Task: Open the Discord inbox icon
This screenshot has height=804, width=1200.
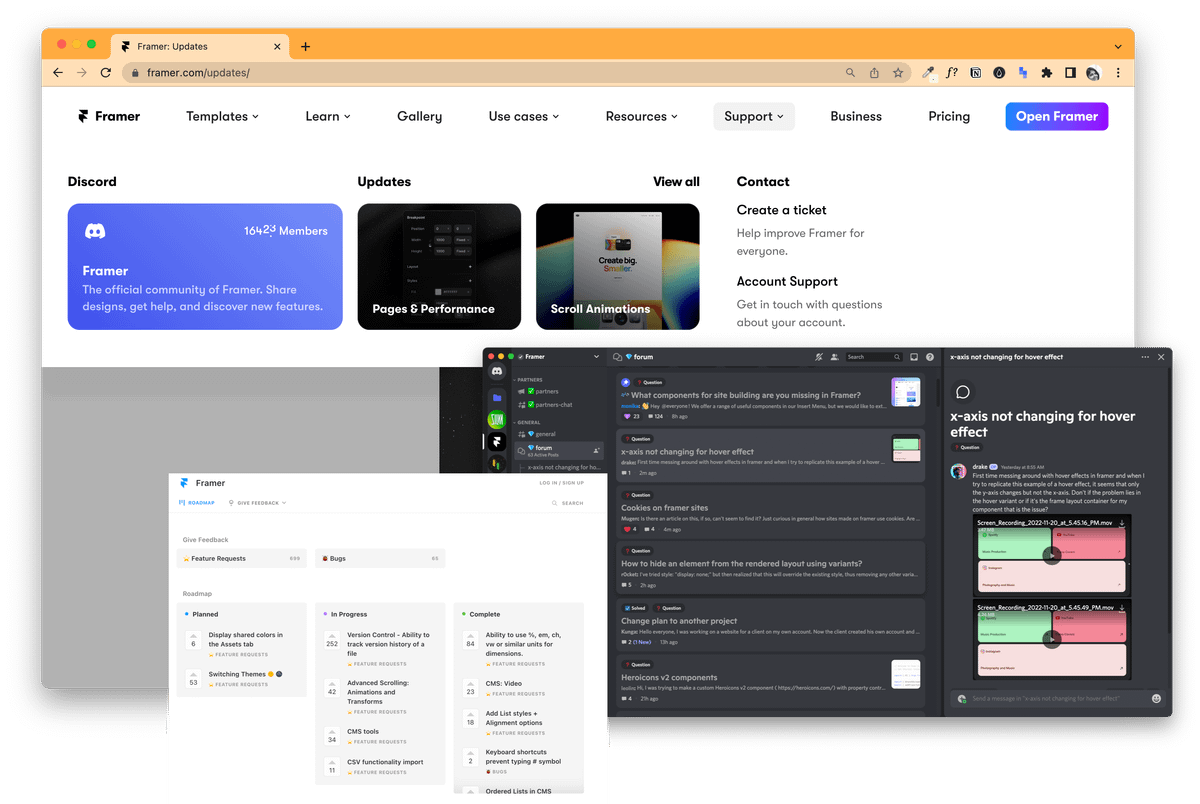Action: (914, 357)
